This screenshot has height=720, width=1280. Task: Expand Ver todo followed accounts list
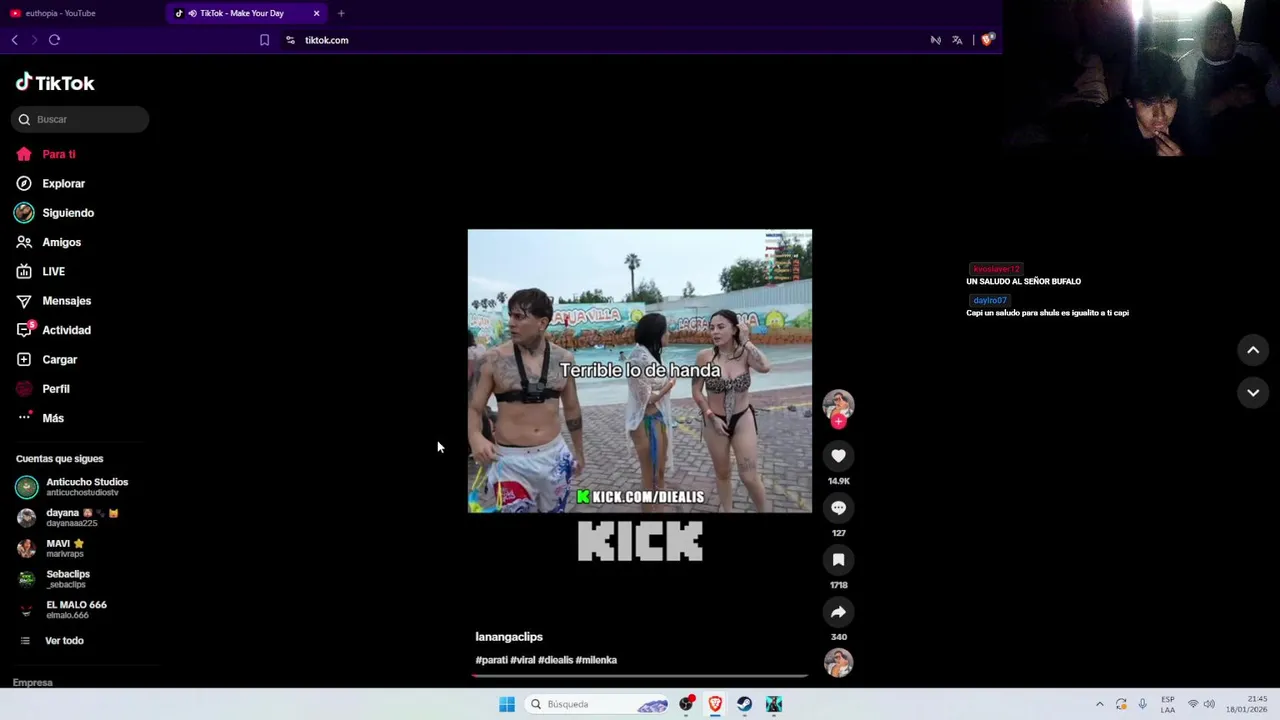52,640
